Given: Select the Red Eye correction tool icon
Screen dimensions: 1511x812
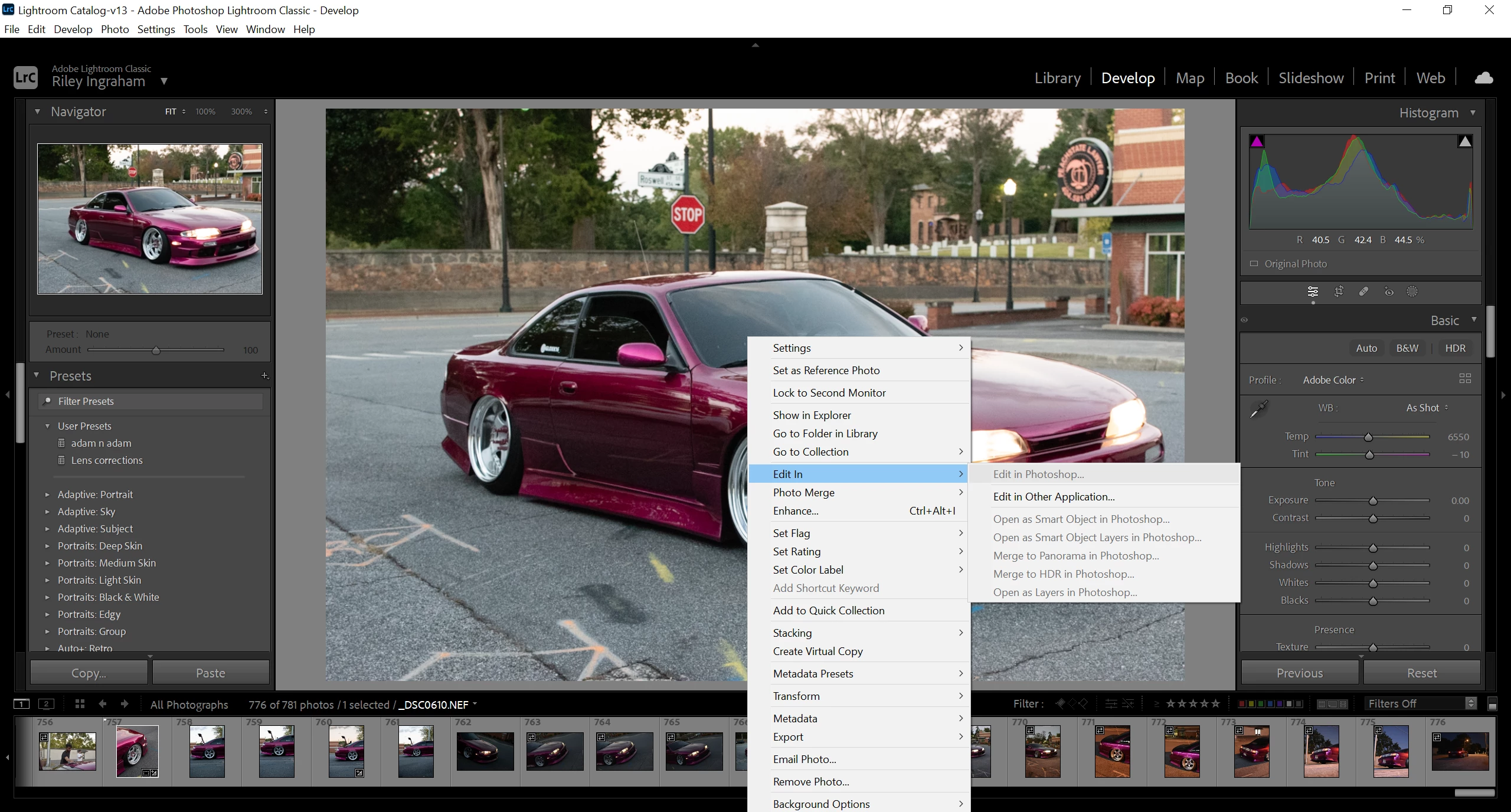Looking at the screenshot, I should [1388, 292].
